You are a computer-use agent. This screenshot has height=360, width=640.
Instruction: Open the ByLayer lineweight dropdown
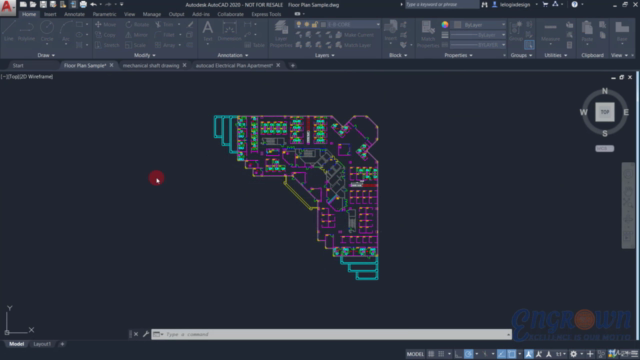[x=478, y=35]
